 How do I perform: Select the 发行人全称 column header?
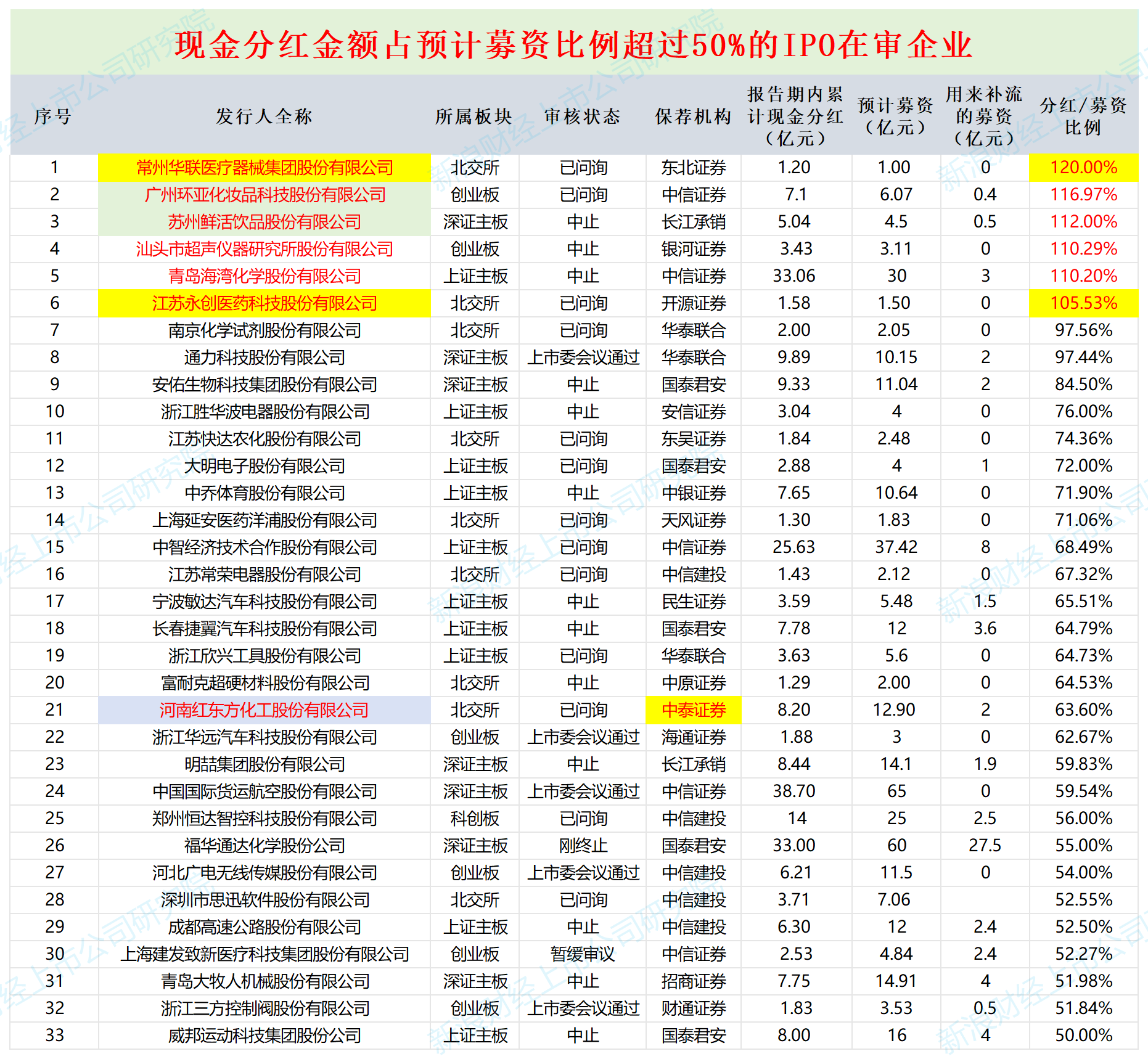[264, 117]
